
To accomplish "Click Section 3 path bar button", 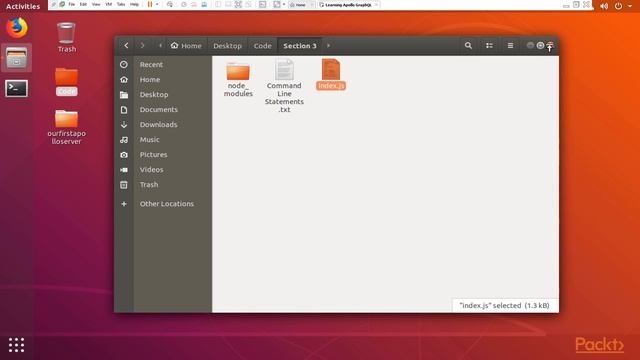I will click(300, 46).
